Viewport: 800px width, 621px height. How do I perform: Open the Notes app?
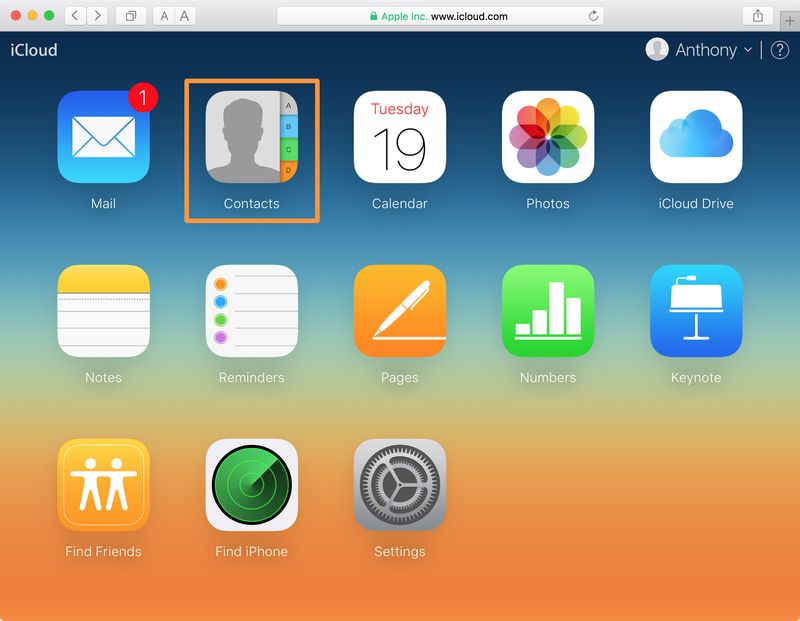104,311
